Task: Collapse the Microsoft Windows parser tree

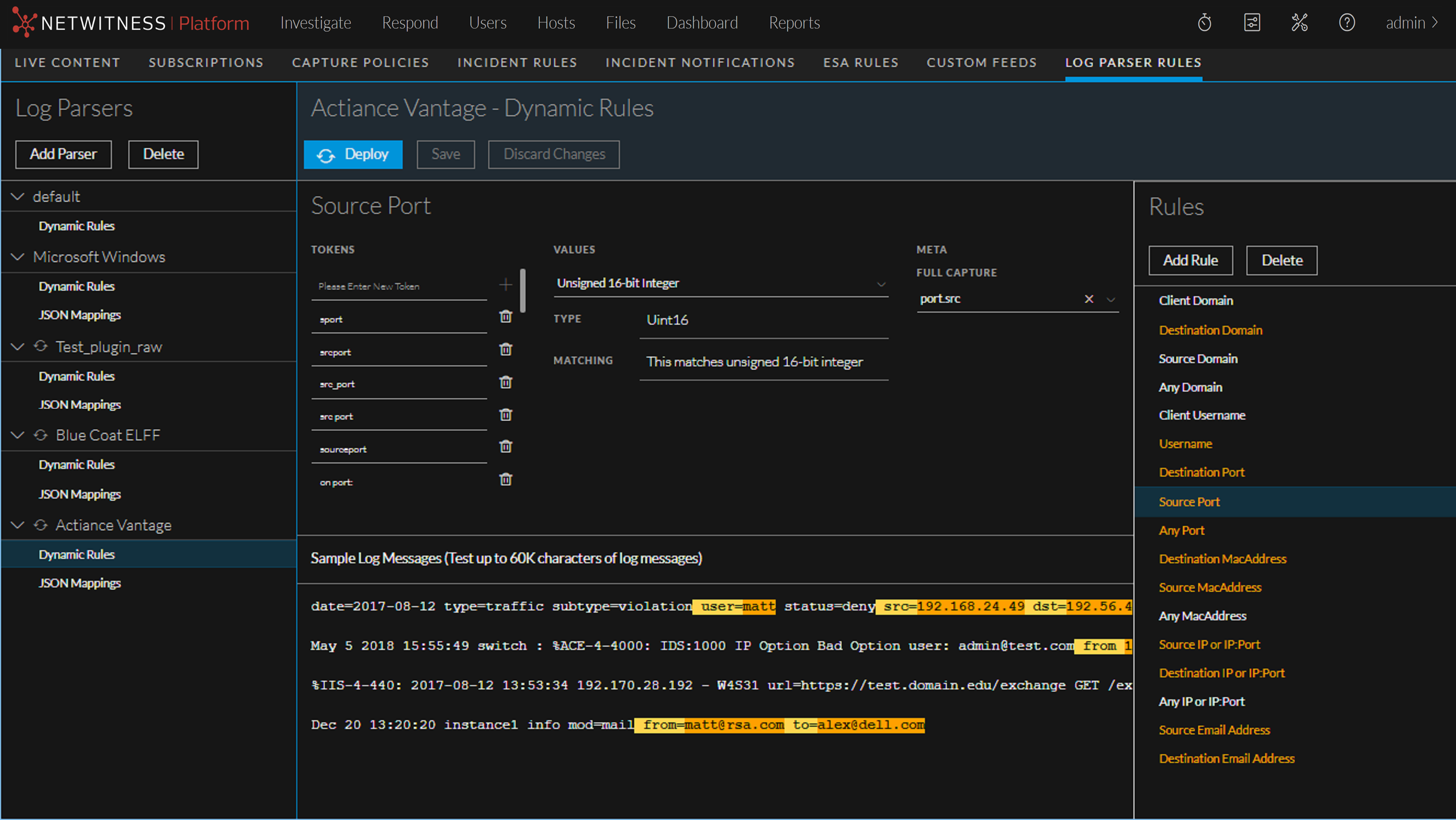Action: [x=18, y=257]
